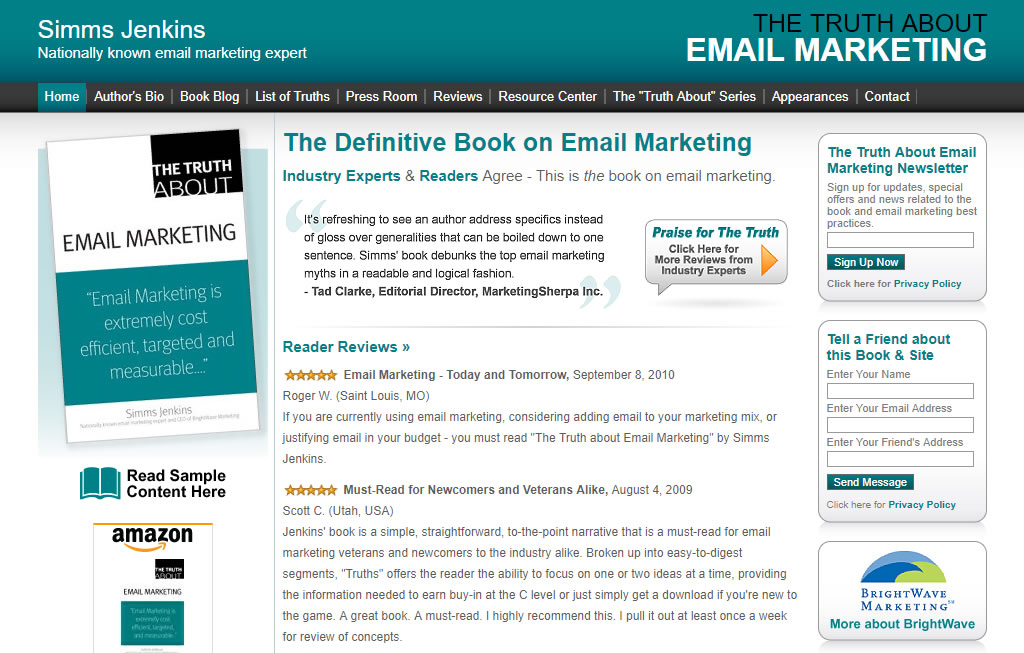Click the newsletter Privacy Policy link
This screenshot has height=653, width=1024.
click(x=927, y=283)
